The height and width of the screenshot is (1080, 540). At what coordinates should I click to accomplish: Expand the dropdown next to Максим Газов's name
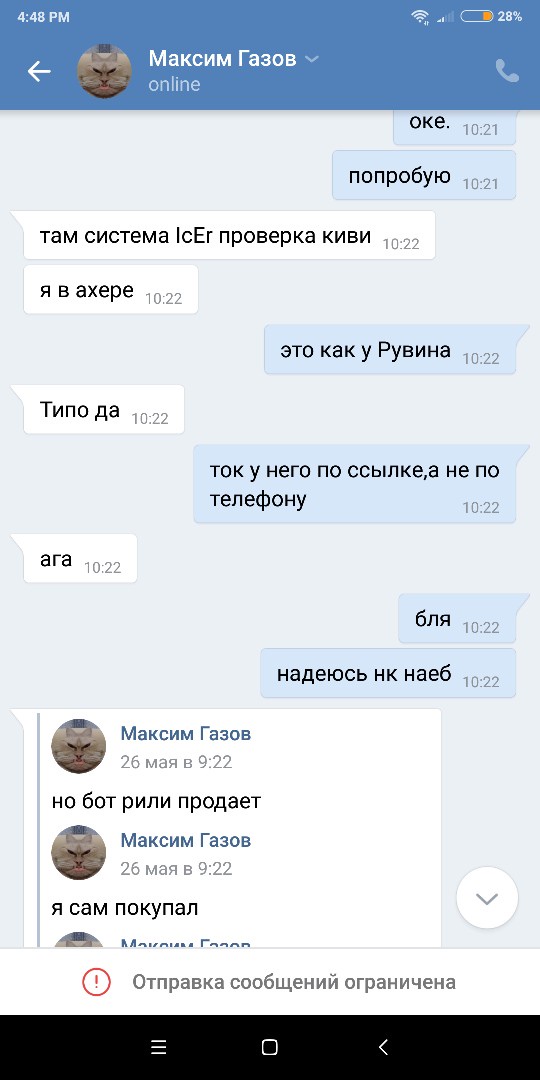[x=312, y=59]
